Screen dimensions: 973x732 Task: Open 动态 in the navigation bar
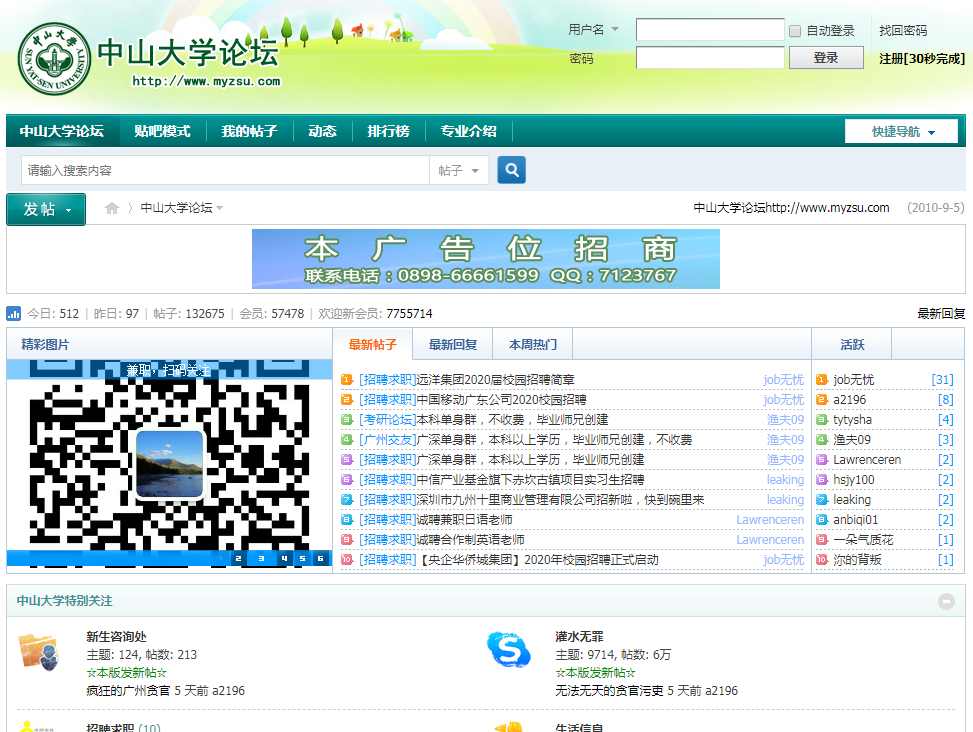pyautogui.click(x=322, y=132)
